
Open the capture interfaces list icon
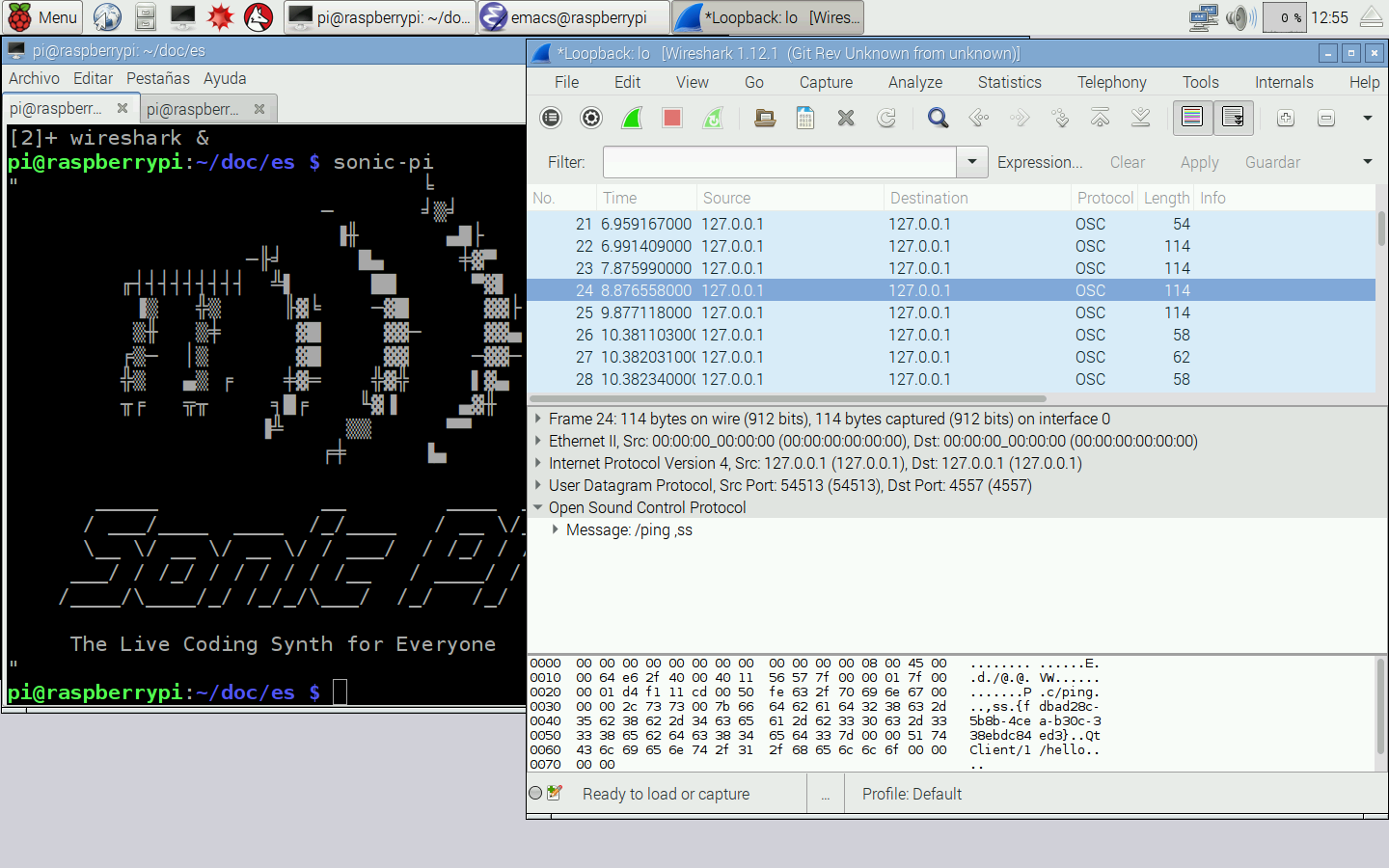coord(551,118)
